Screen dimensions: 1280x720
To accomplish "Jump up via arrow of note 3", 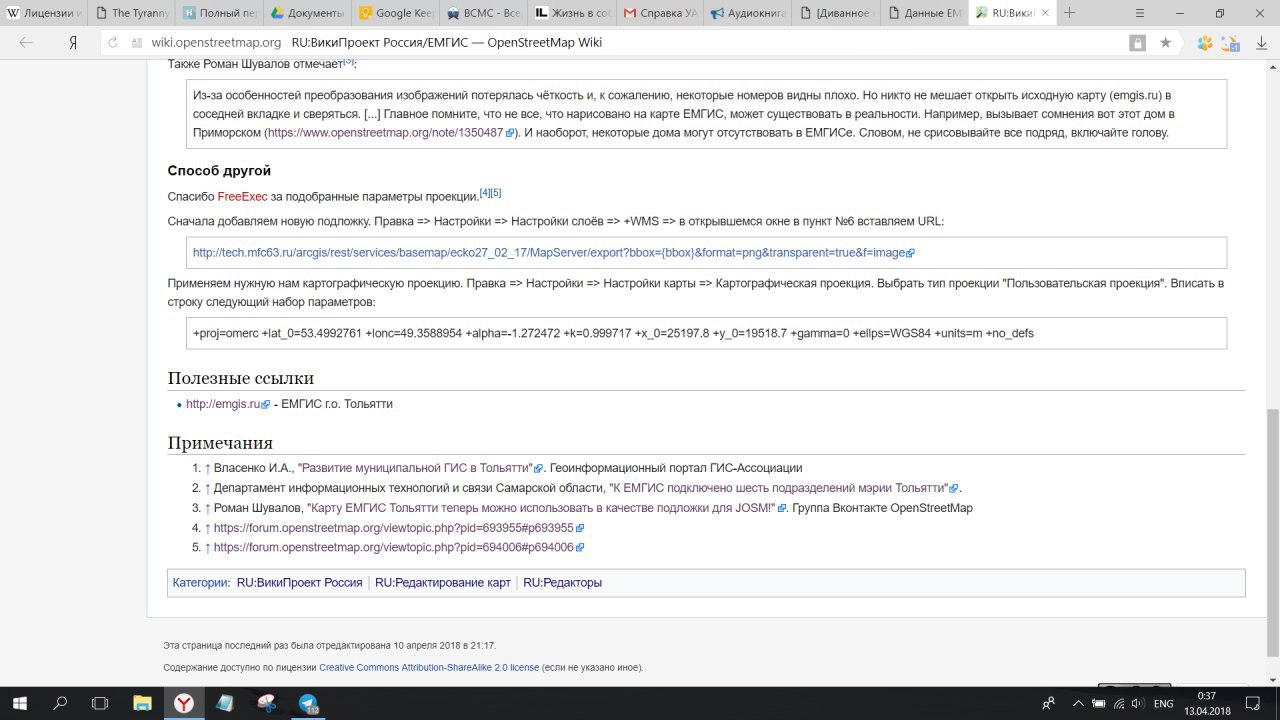I will point(207,508).
